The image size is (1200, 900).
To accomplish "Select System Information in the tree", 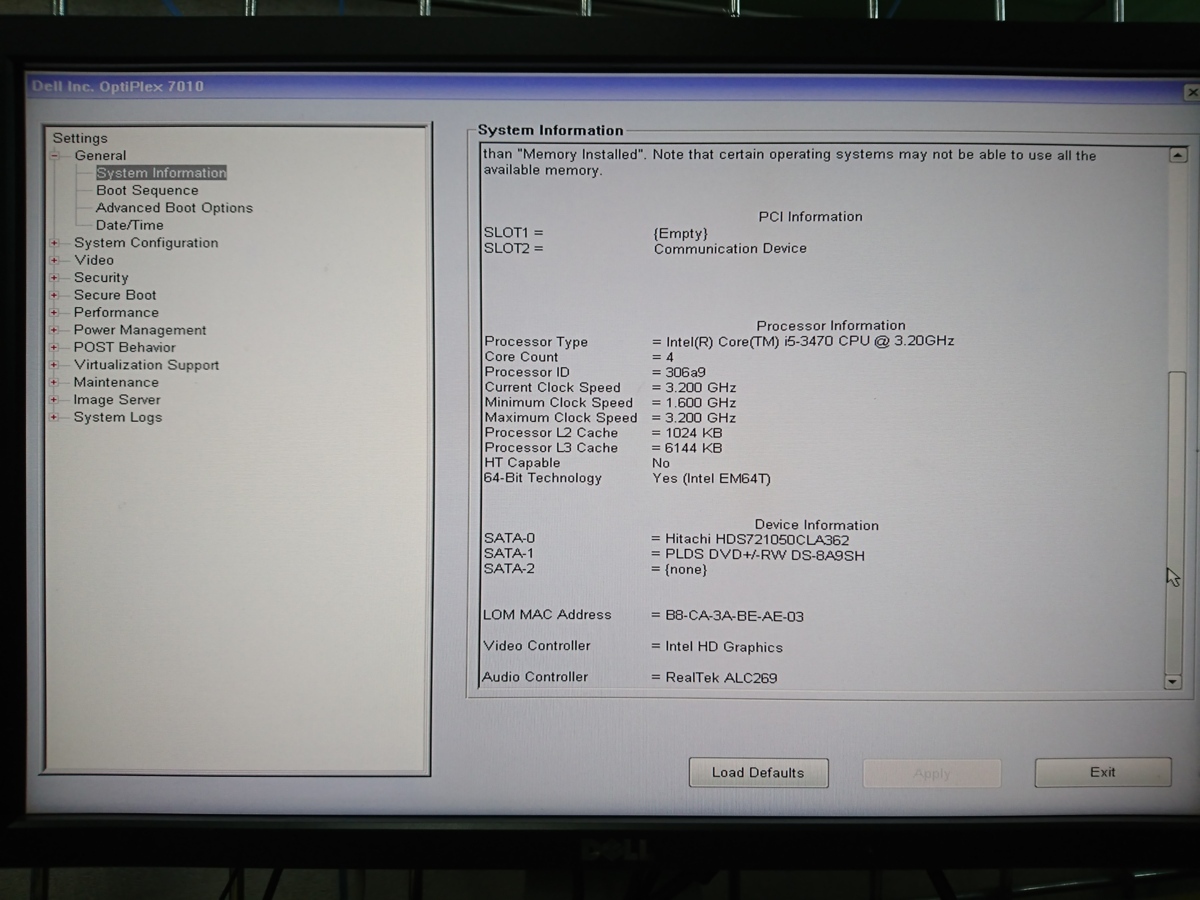I will click(x=161, y=173).
